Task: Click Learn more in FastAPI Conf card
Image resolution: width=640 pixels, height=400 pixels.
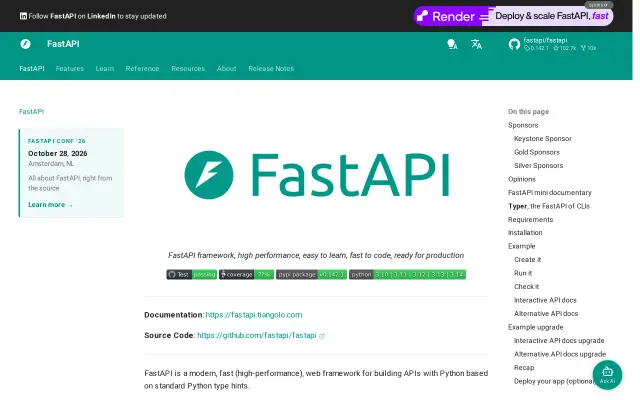Action: pos(50,204)
